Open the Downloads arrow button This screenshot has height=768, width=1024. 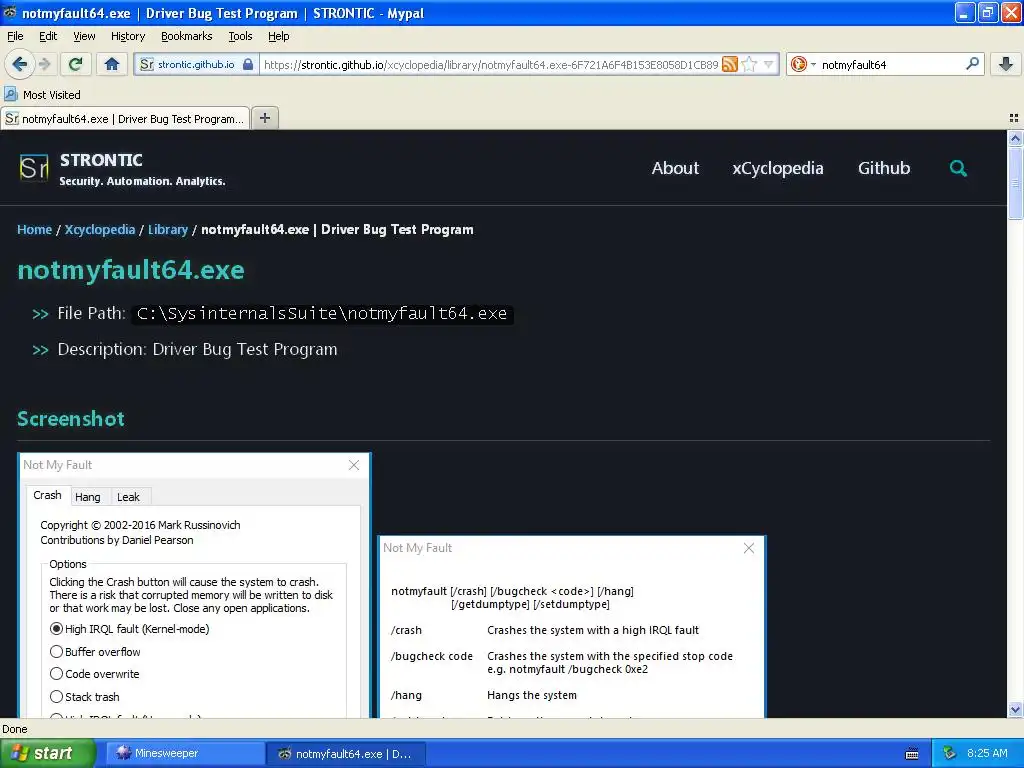click(x=1006, y=64)
